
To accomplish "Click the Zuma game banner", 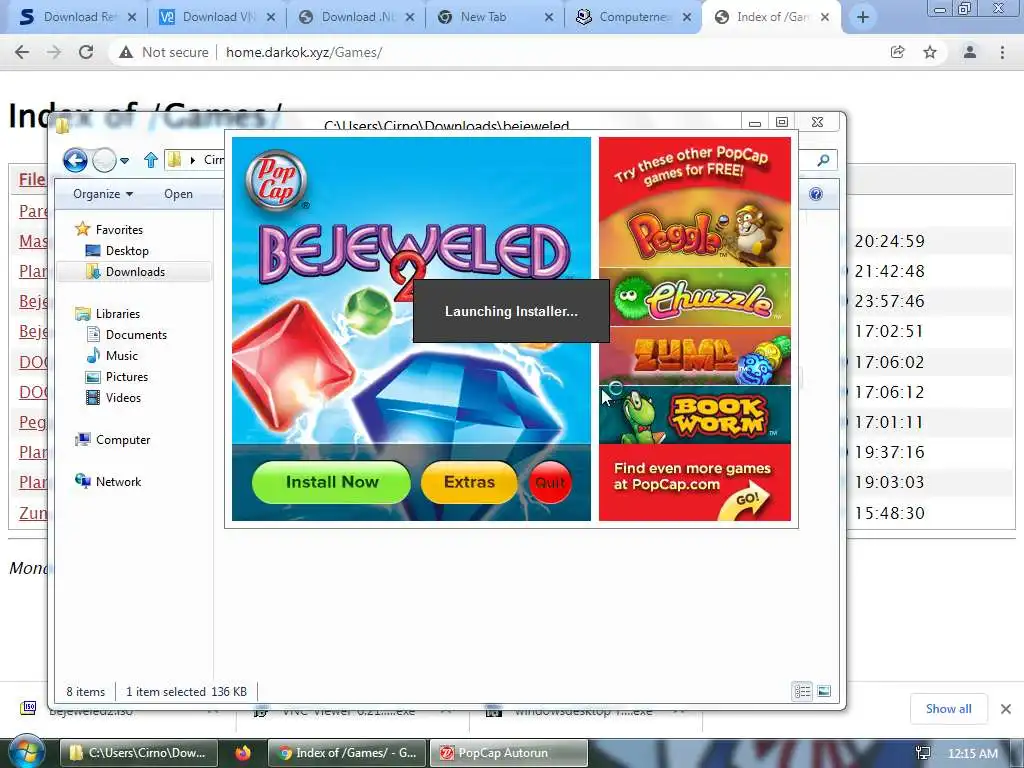I will (x=694, y=356).
